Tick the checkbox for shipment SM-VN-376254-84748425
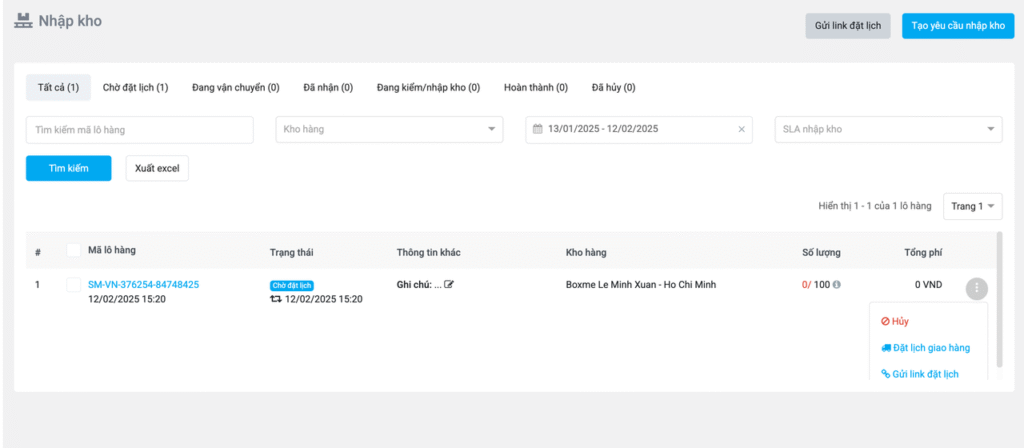The width and height of the screenshot is (1024, 448). pyautogui.click(x=74, y=285)
